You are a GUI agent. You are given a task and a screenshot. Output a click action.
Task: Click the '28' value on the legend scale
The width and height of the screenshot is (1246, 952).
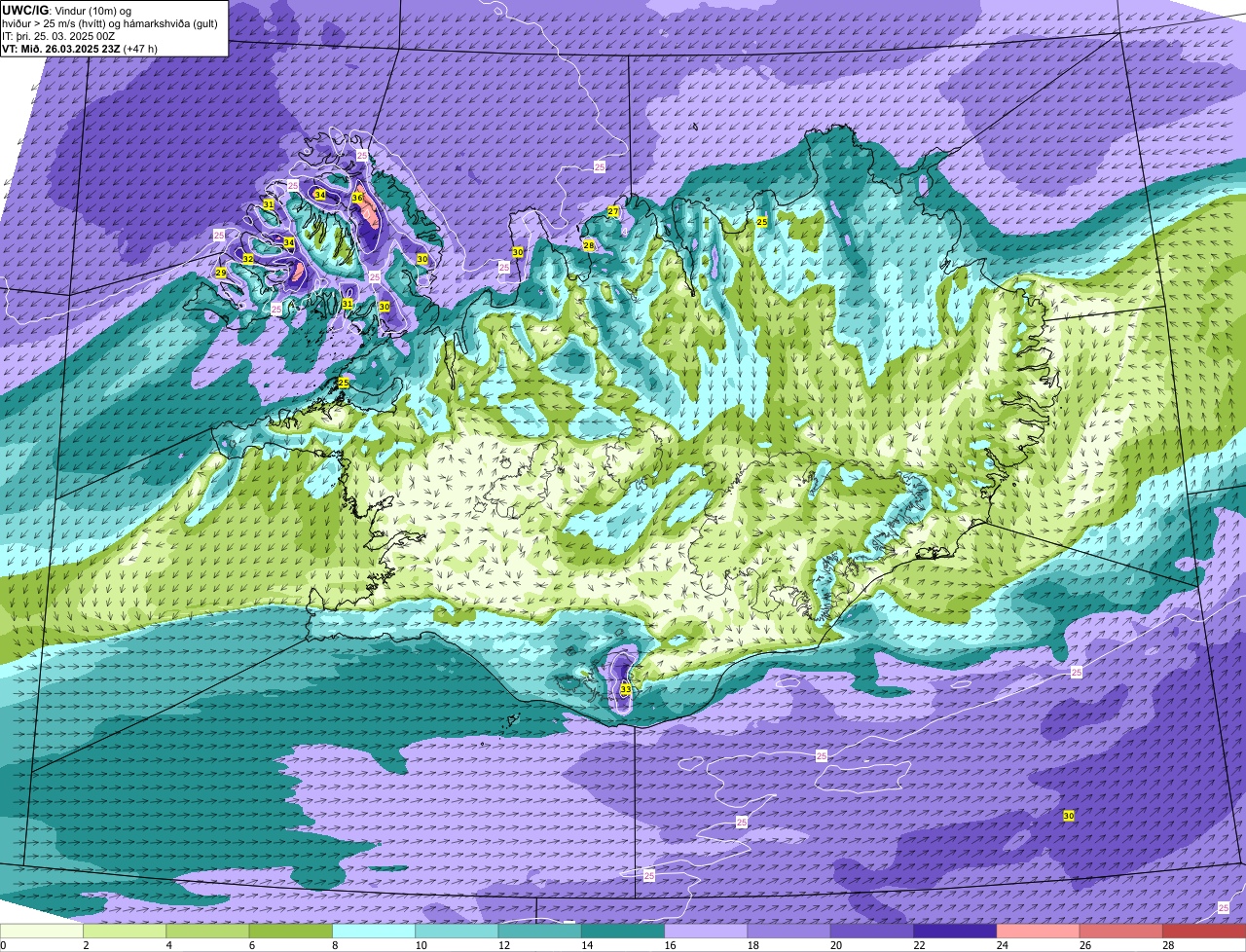pos(1168,945)
